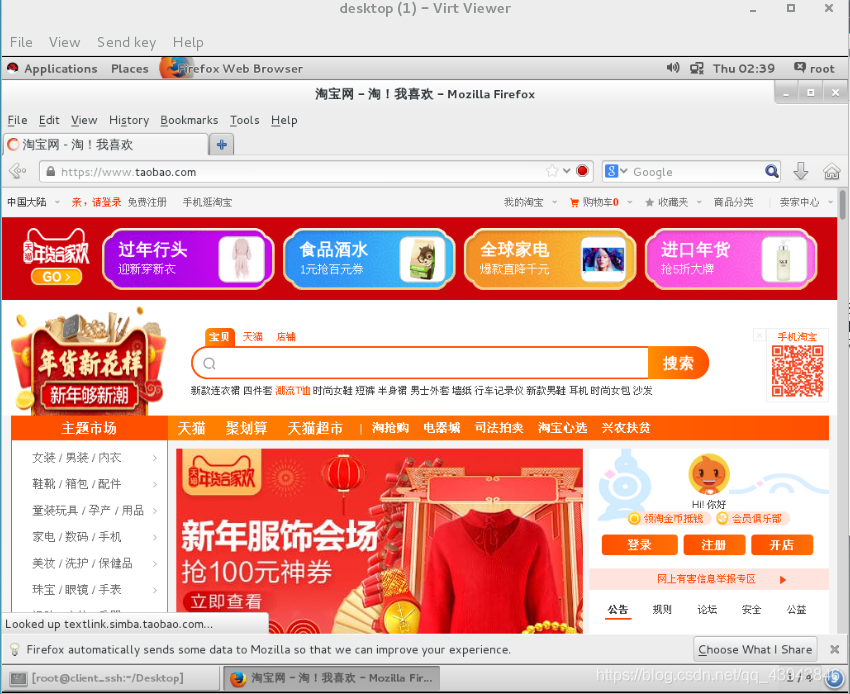Click the 注册 button
This screenshot has height=694, width=850.
click(714, 545)
